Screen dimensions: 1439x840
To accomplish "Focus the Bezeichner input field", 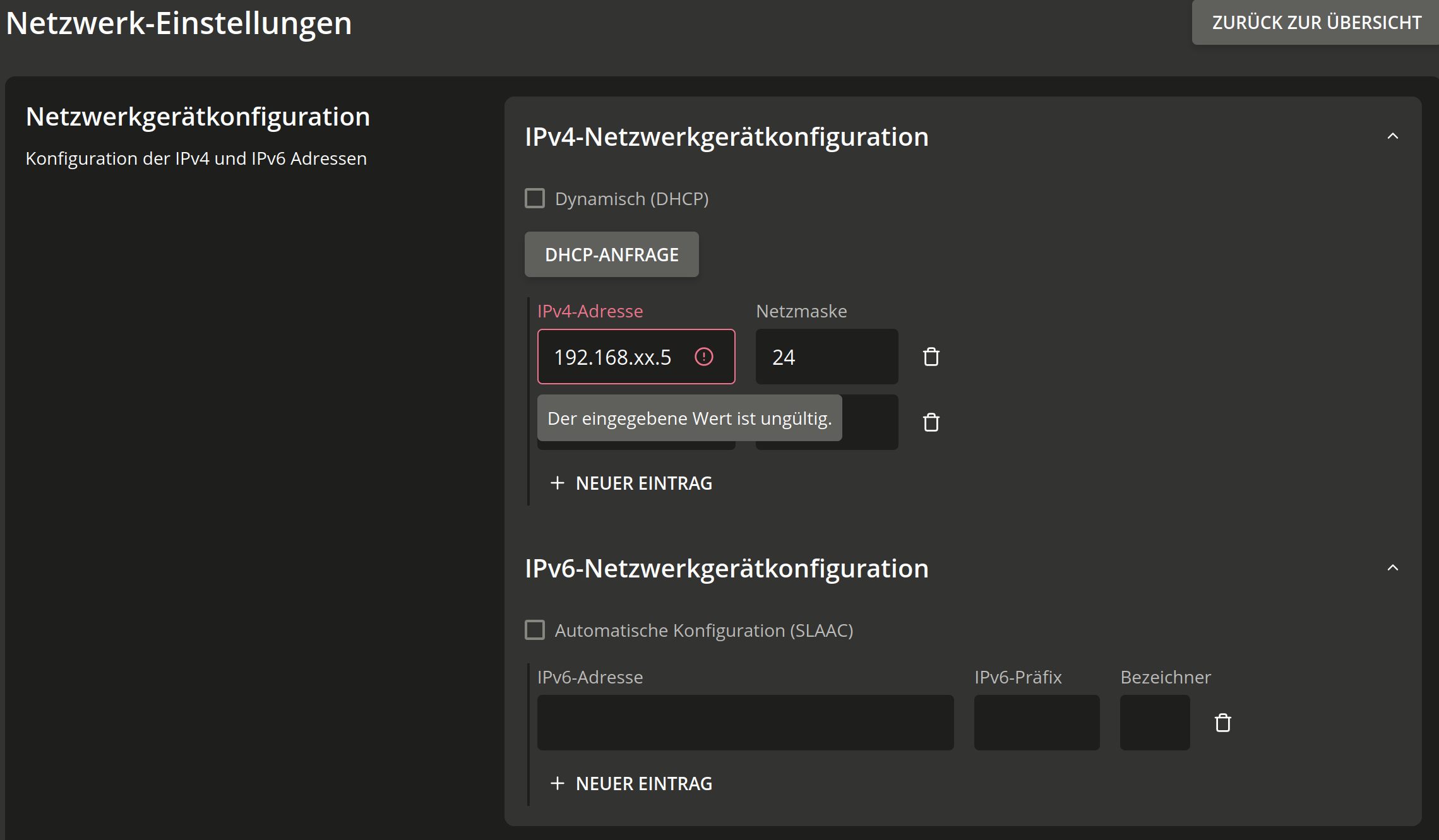I will coord(1155,723).
